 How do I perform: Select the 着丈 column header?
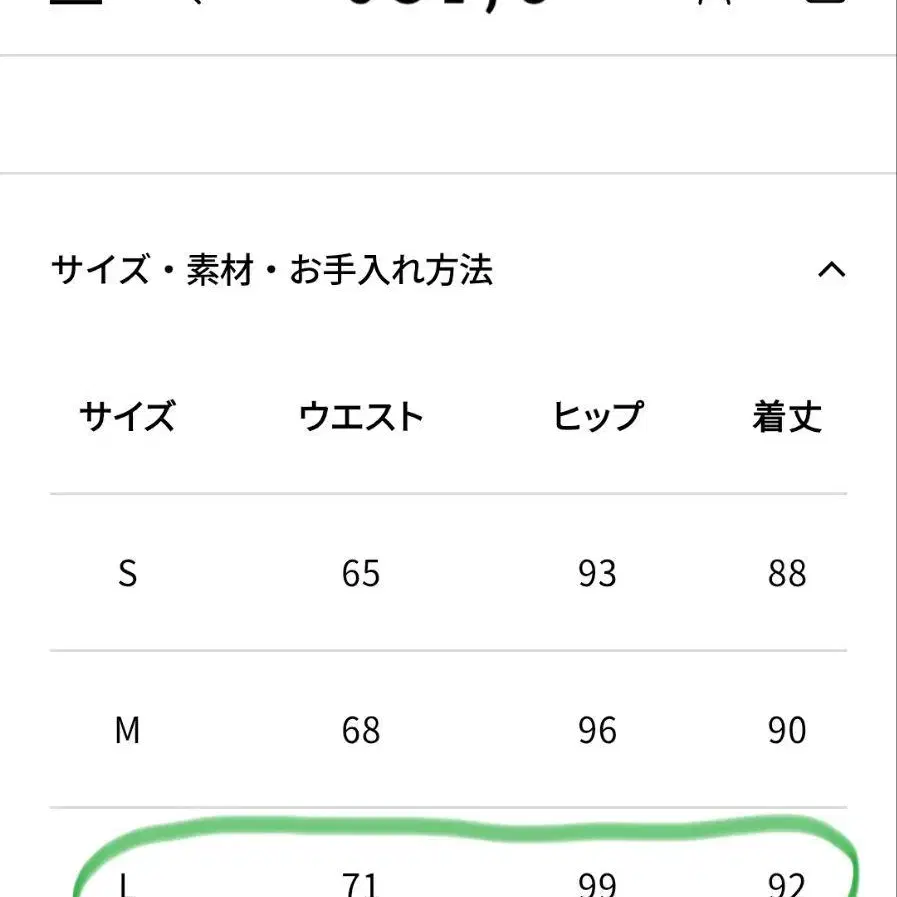coord(787,416)
